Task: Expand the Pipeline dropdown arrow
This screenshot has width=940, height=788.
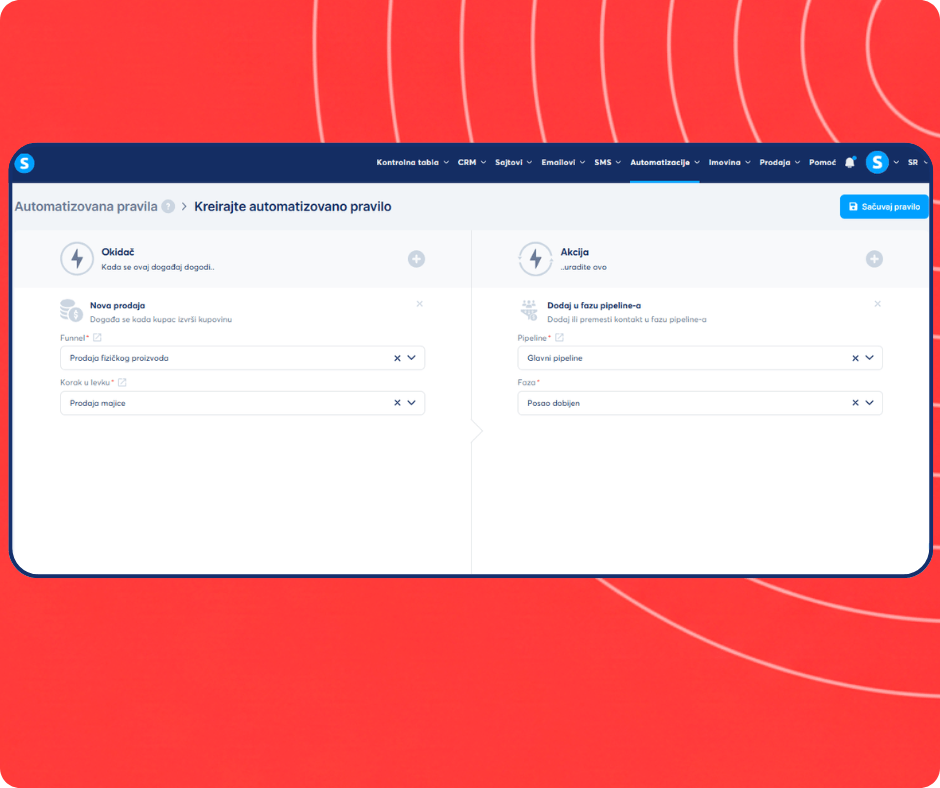Action: coord(870,358)
